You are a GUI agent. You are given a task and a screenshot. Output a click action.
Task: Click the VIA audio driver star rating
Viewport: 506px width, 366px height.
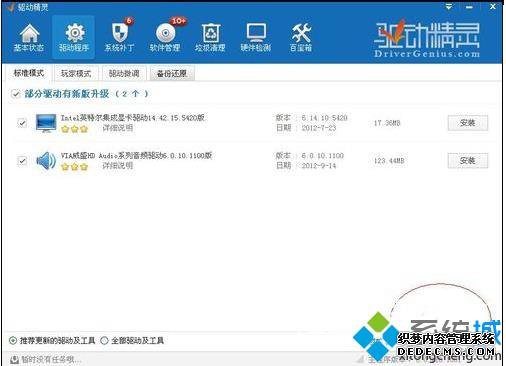(74, 166)
